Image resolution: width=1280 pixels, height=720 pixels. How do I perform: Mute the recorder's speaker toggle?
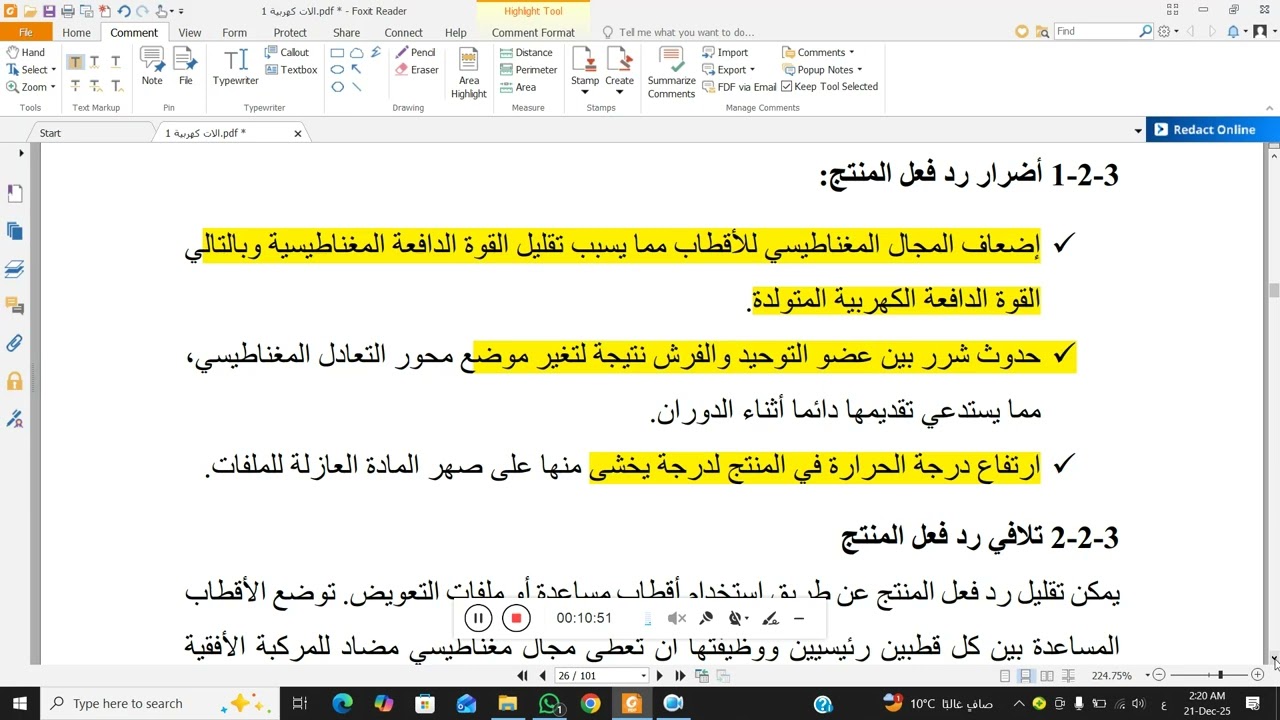click(677, 619)
